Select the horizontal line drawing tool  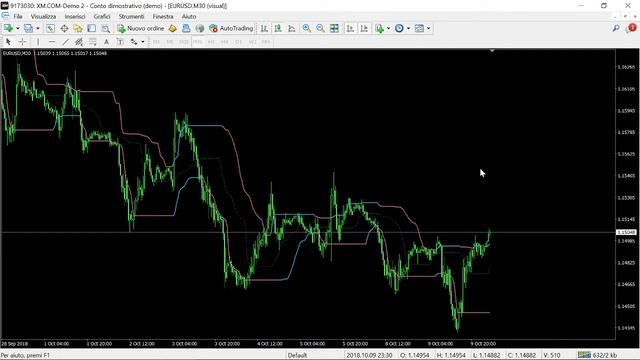[x=51, y=42]
